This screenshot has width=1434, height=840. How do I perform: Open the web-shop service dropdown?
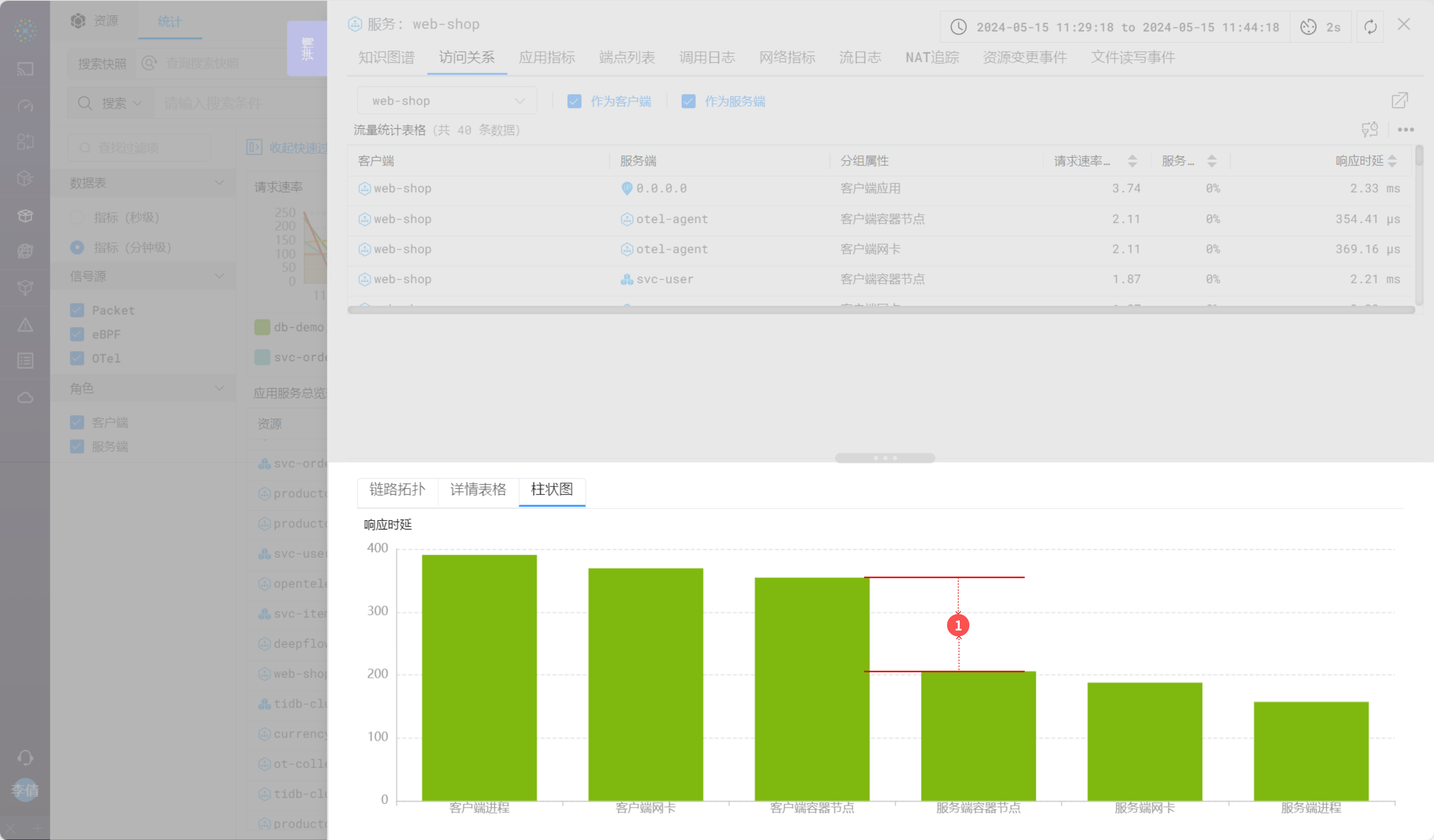click(x=447, y=101)
